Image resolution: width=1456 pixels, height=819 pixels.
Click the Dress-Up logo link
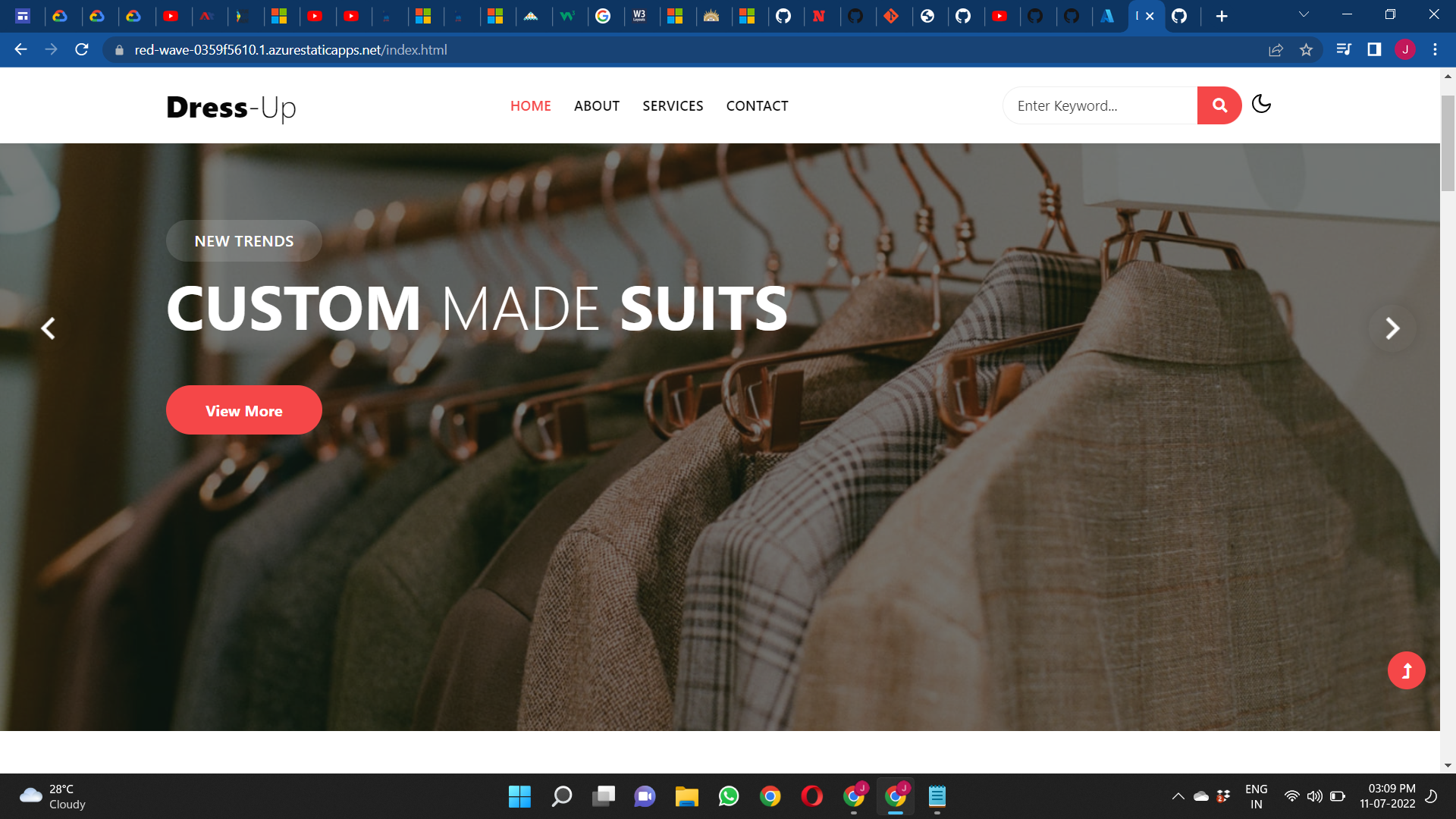coord(231,108)
